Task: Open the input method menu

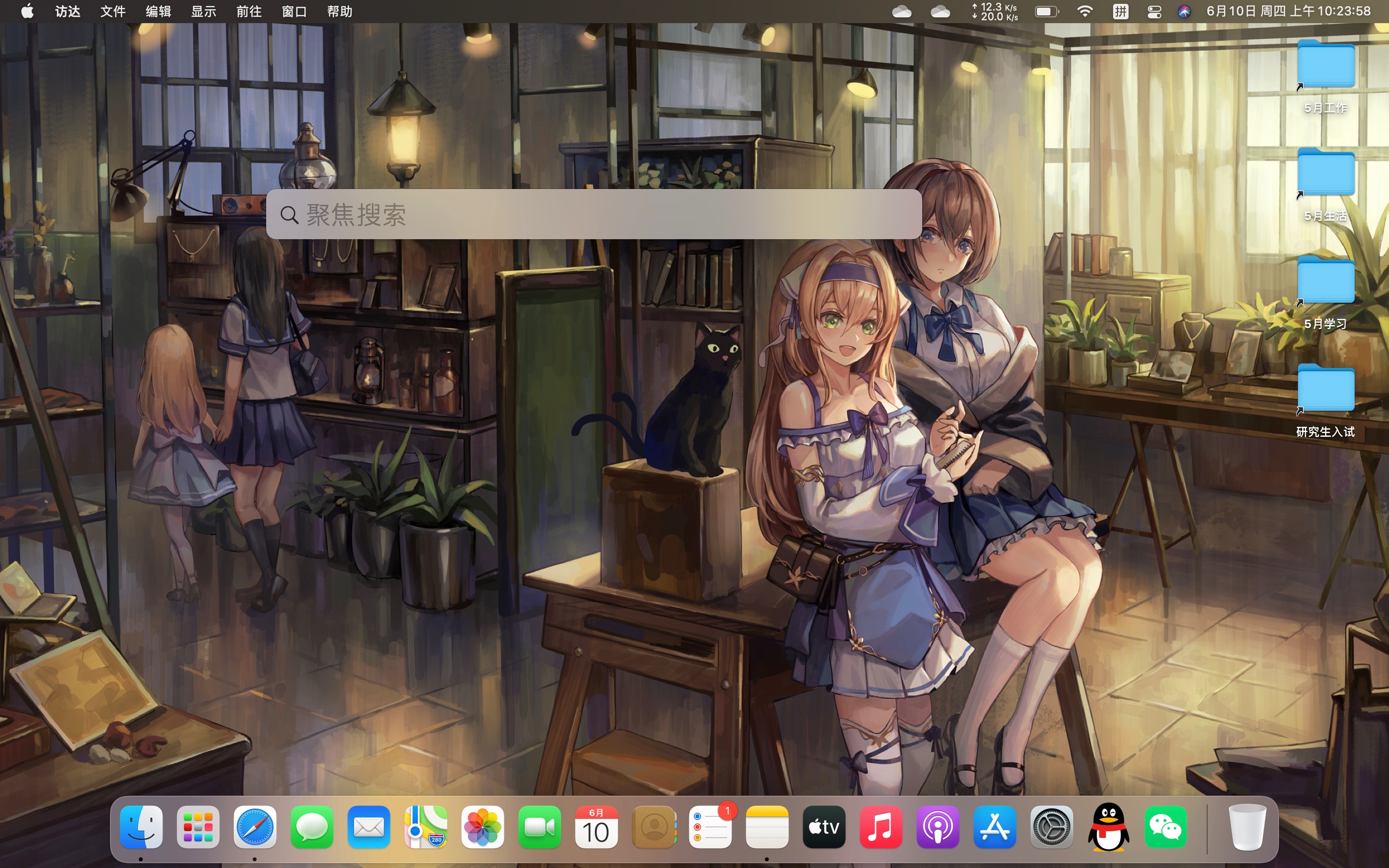Action: pos(1120,12)
